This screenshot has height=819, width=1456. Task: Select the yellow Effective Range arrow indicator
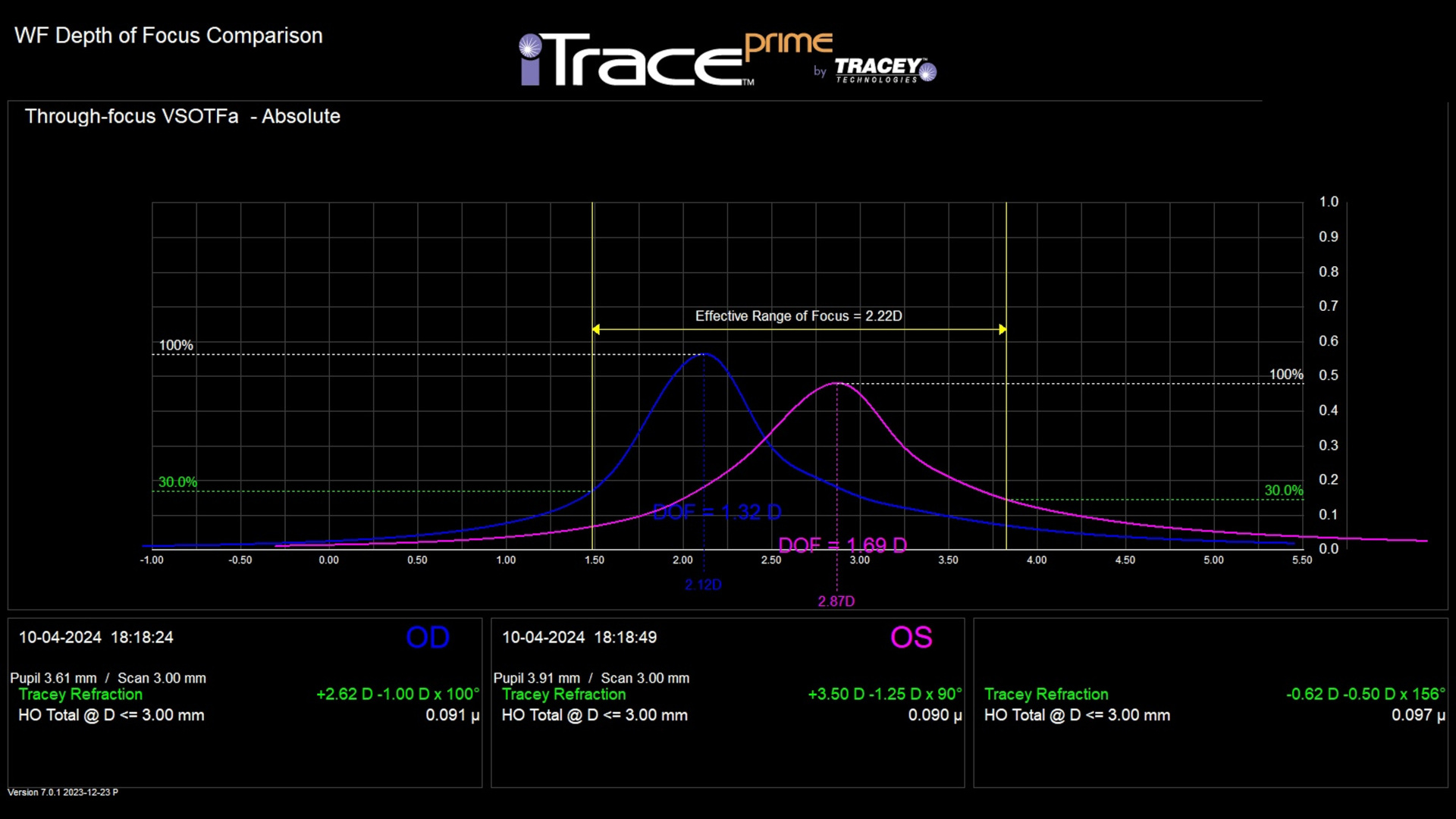click(x=799, y=328)
